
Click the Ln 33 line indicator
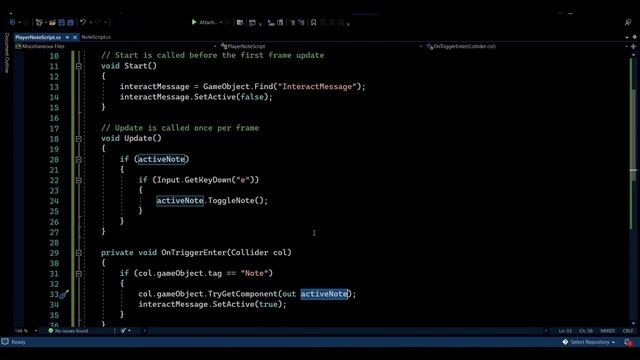click(565, 331)
